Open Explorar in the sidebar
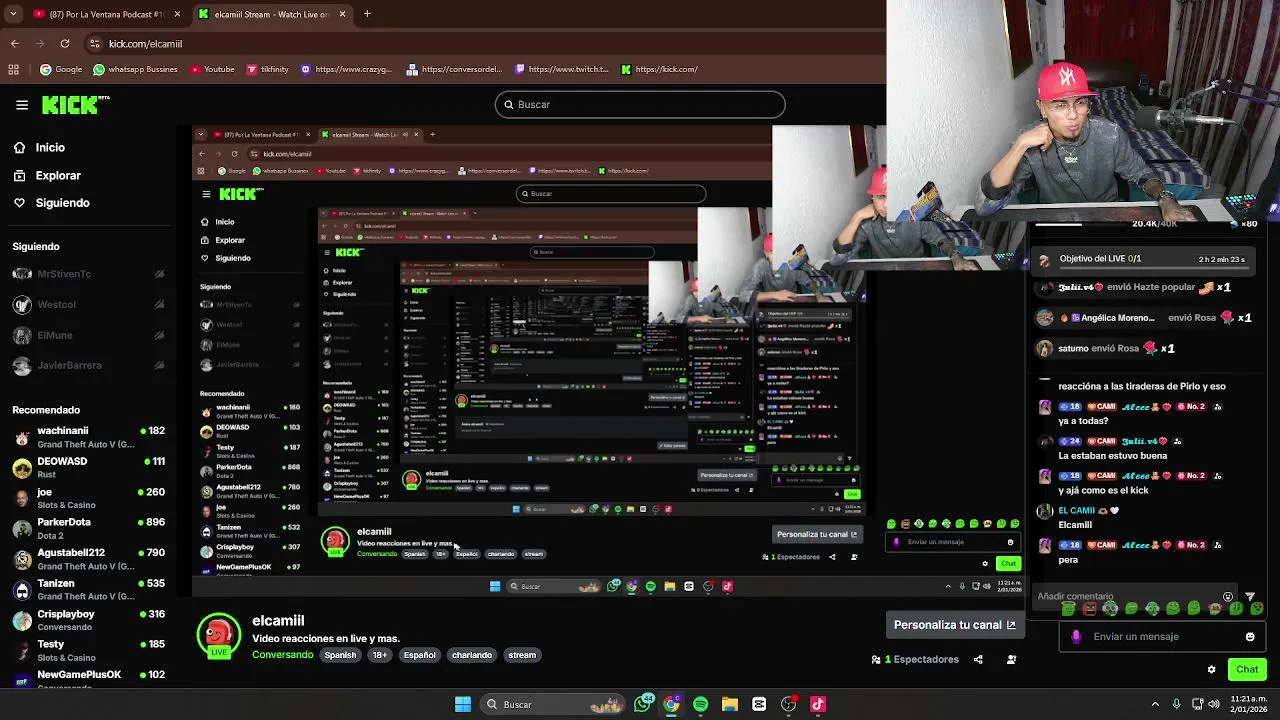1280x720 pixels. pos(47,175)
